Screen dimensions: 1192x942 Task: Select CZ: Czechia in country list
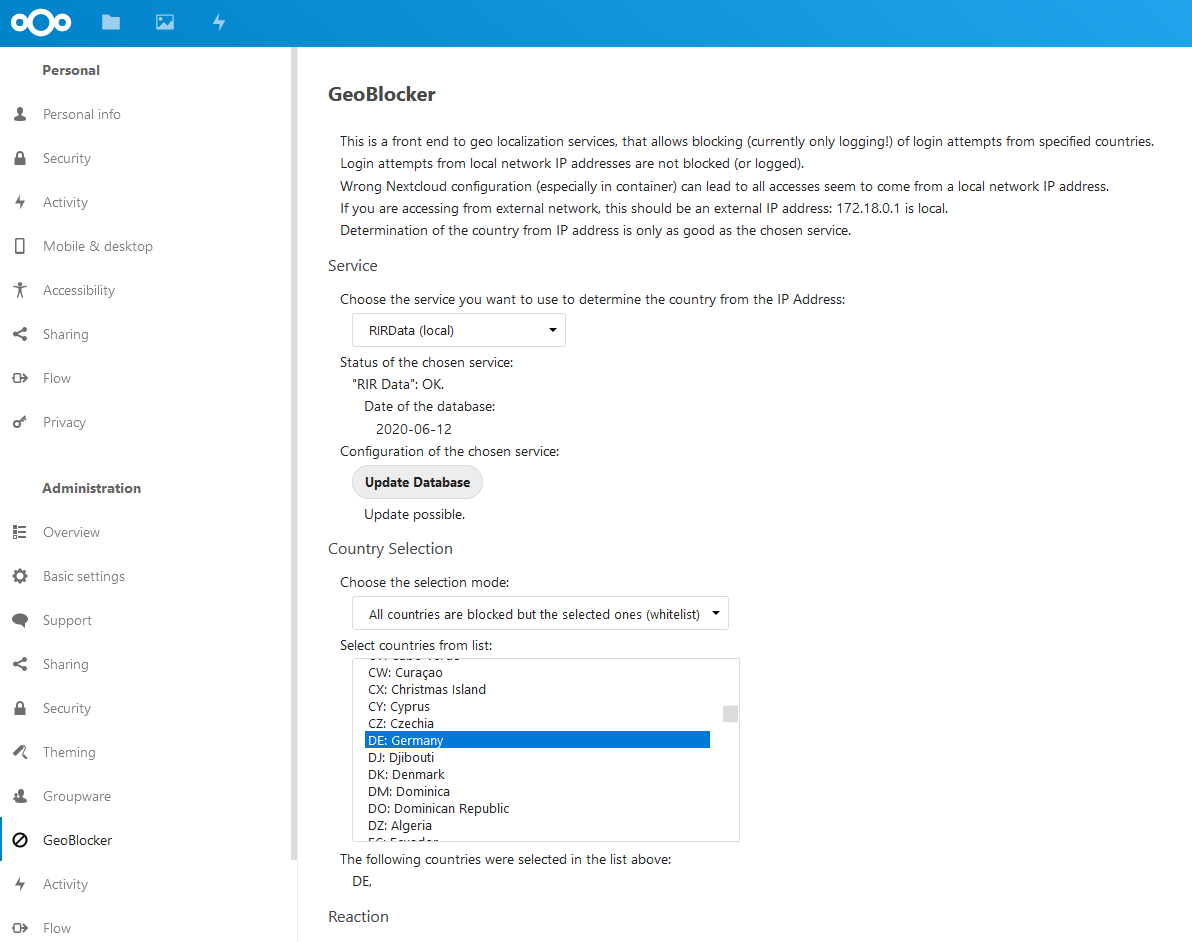[537, 724]
